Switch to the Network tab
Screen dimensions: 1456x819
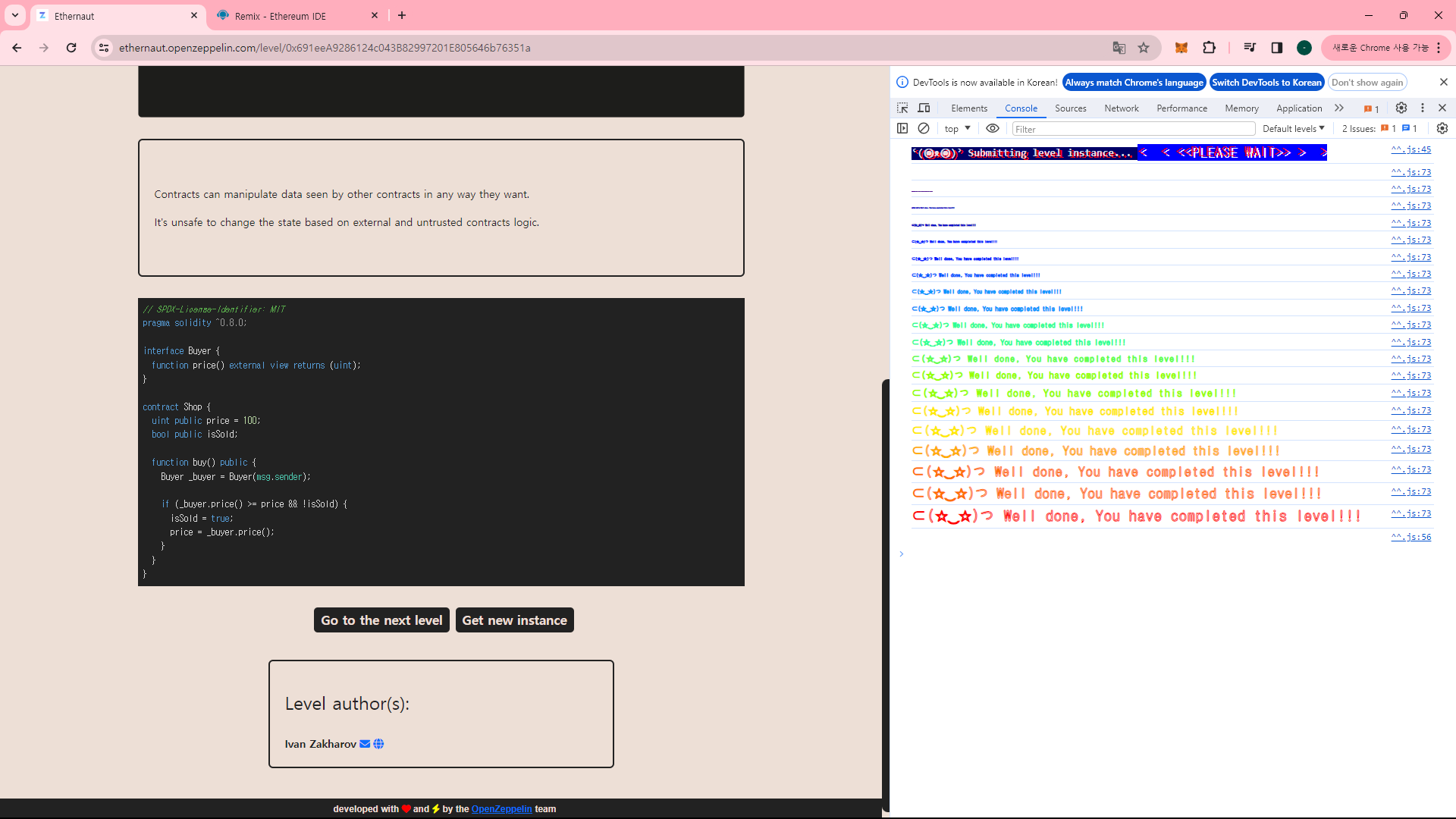click(1122, 108)
